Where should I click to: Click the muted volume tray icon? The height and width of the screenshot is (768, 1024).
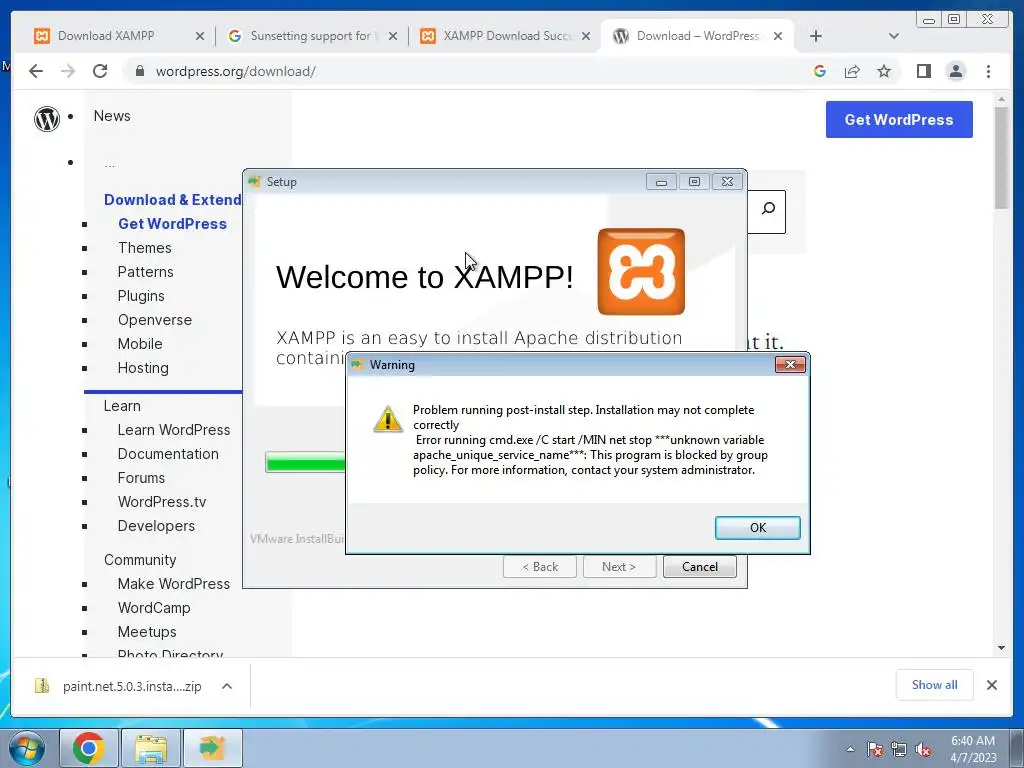pos(923,750)
